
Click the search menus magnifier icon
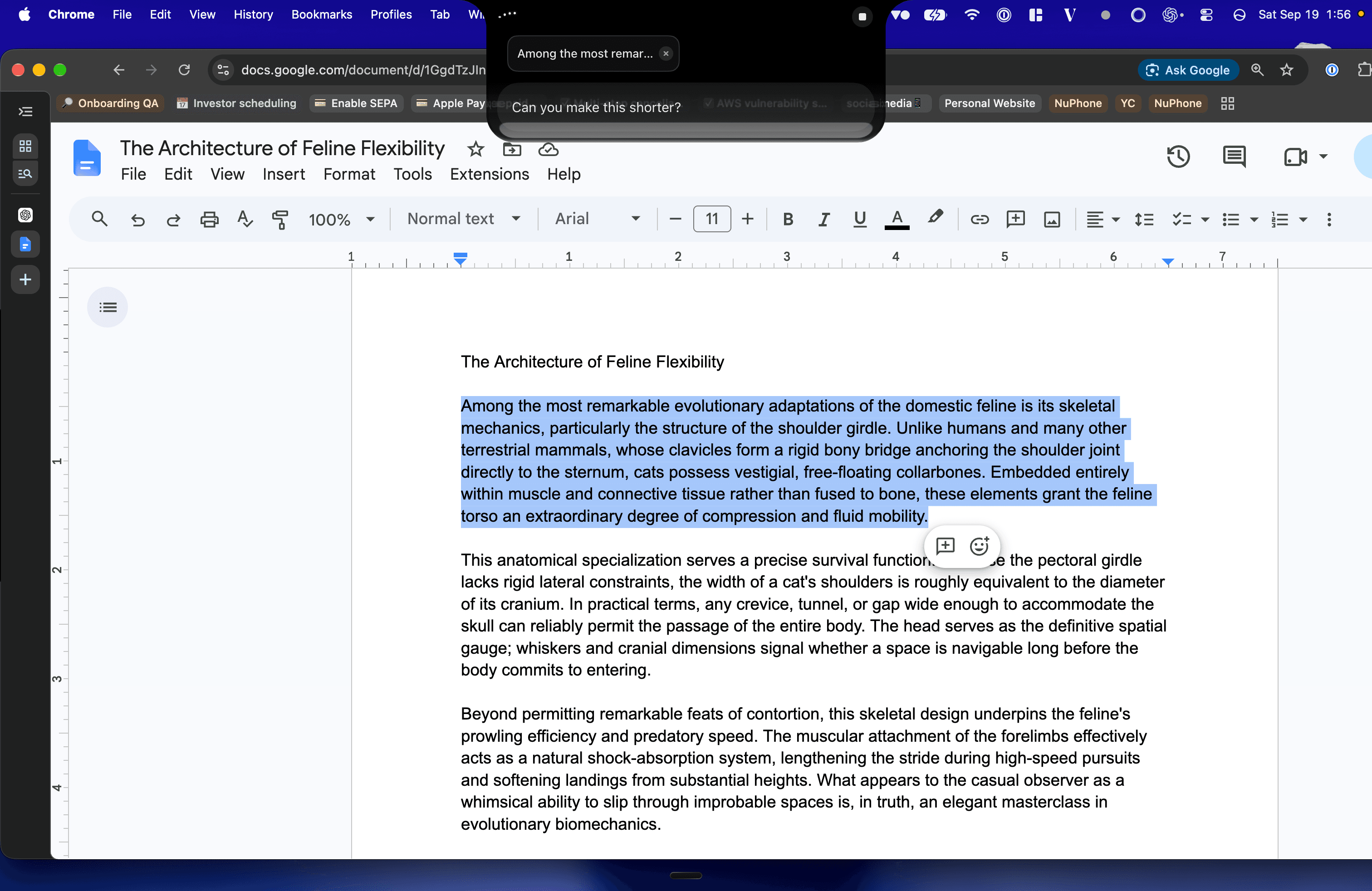99,219
